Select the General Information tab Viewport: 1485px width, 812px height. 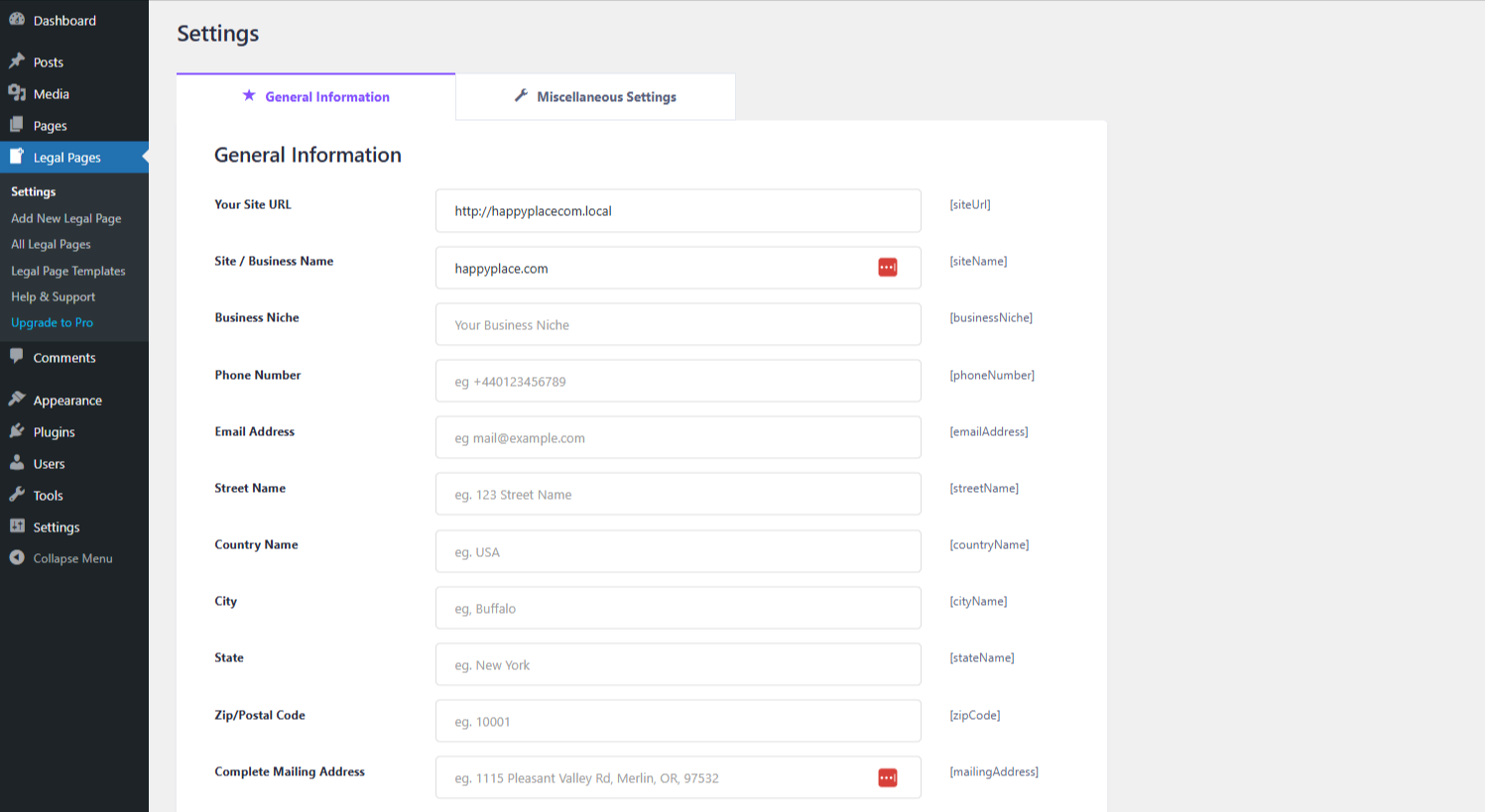315,96
